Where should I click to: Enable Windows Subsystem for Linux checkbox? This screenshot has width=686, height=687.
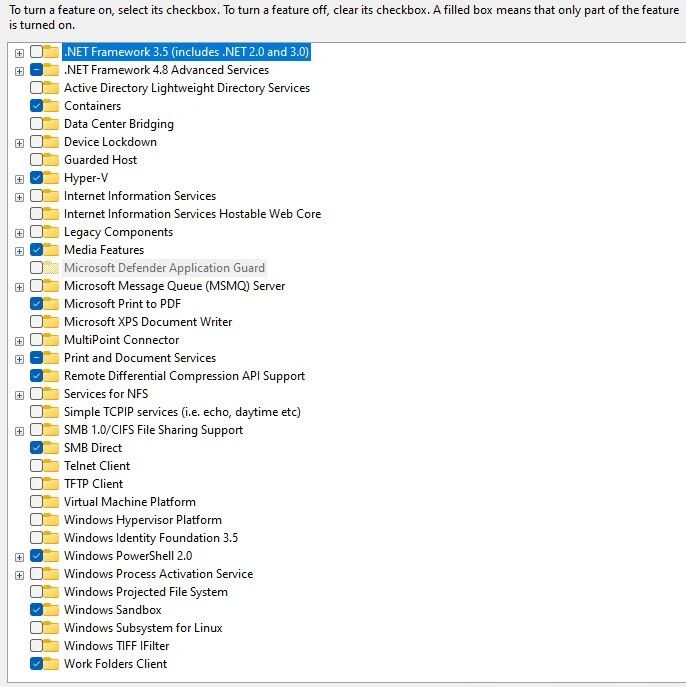36,627
